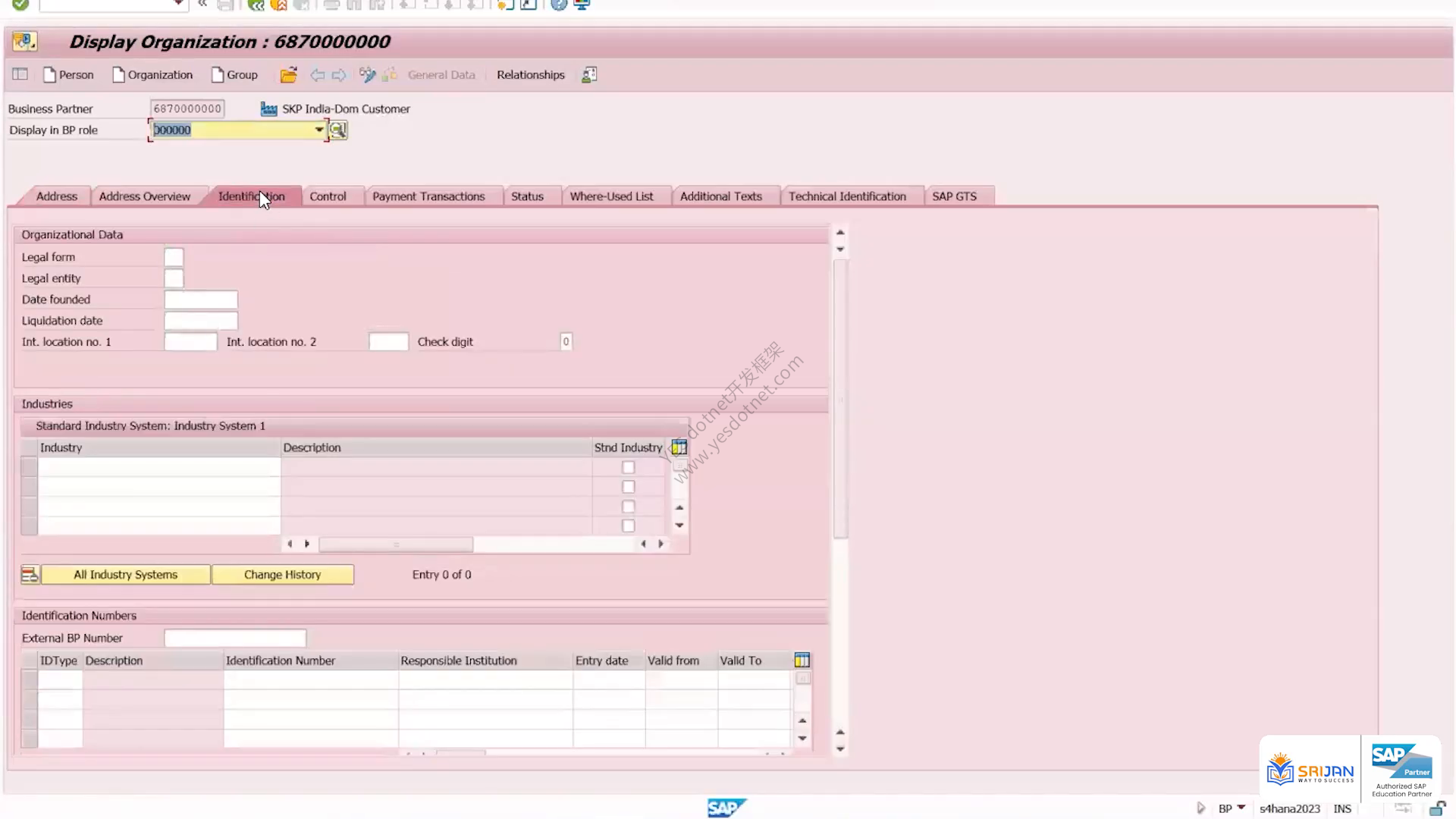The image size is (1456, 819).
Task: Tick Stnd Industry checkbox in first row
Action: tap(628, 467)
